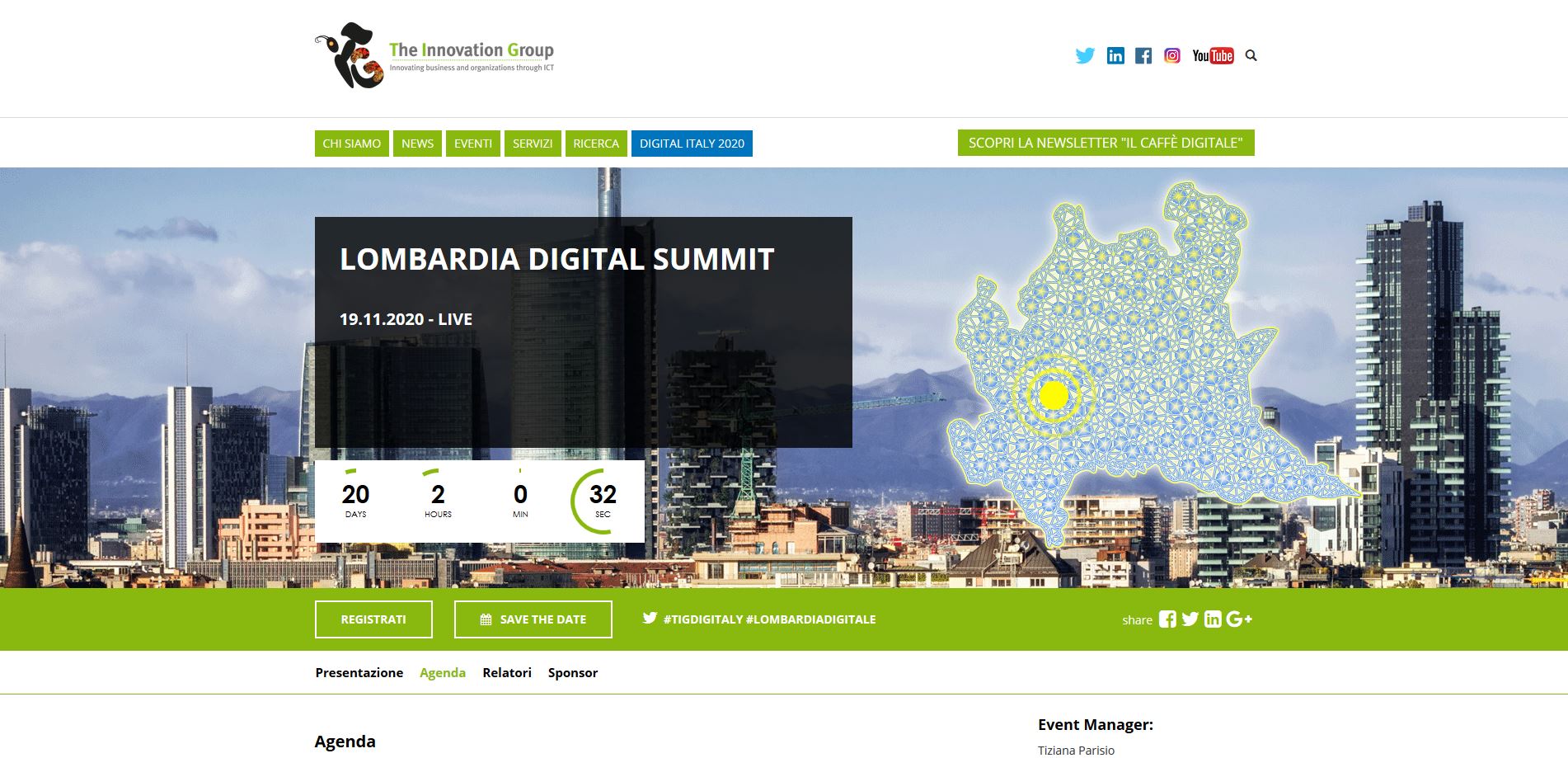The width and height of the screenshot is (1568, 758).
Task: Share on Facebook via green bar icon
Action: [1167, 619]
